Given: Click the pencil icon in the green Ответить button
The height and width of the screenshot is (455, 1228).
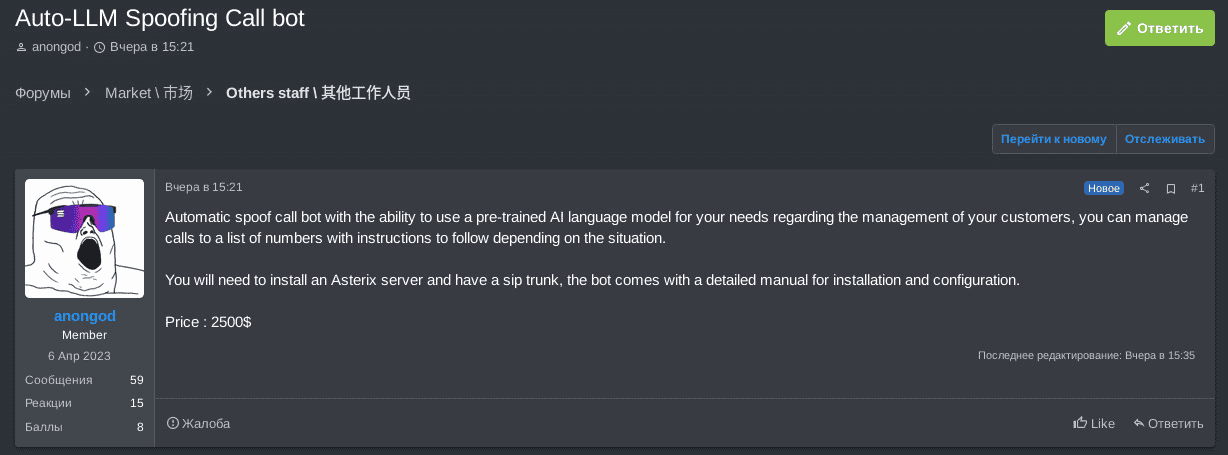Looking at the screenshot, I should point(1124,28).
